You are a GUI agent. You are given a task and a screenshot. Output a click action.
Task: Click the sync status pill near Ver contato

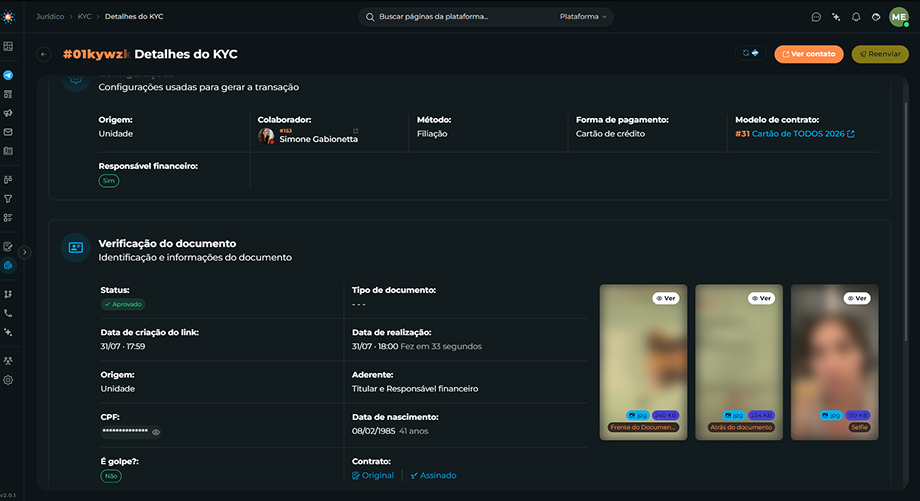click(750, 53)
